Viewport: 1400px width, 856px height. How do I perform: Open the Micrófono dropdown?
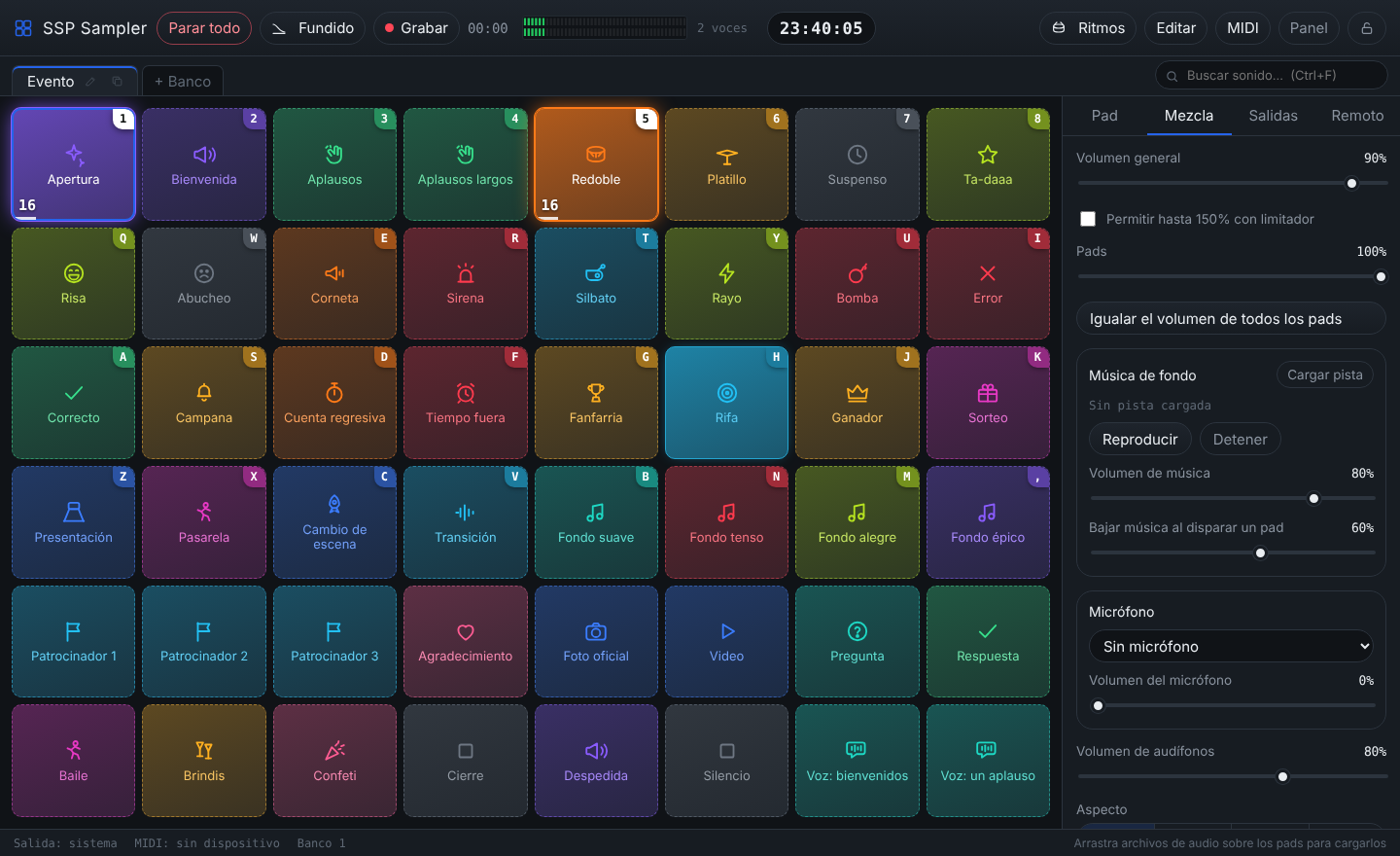1231,646
